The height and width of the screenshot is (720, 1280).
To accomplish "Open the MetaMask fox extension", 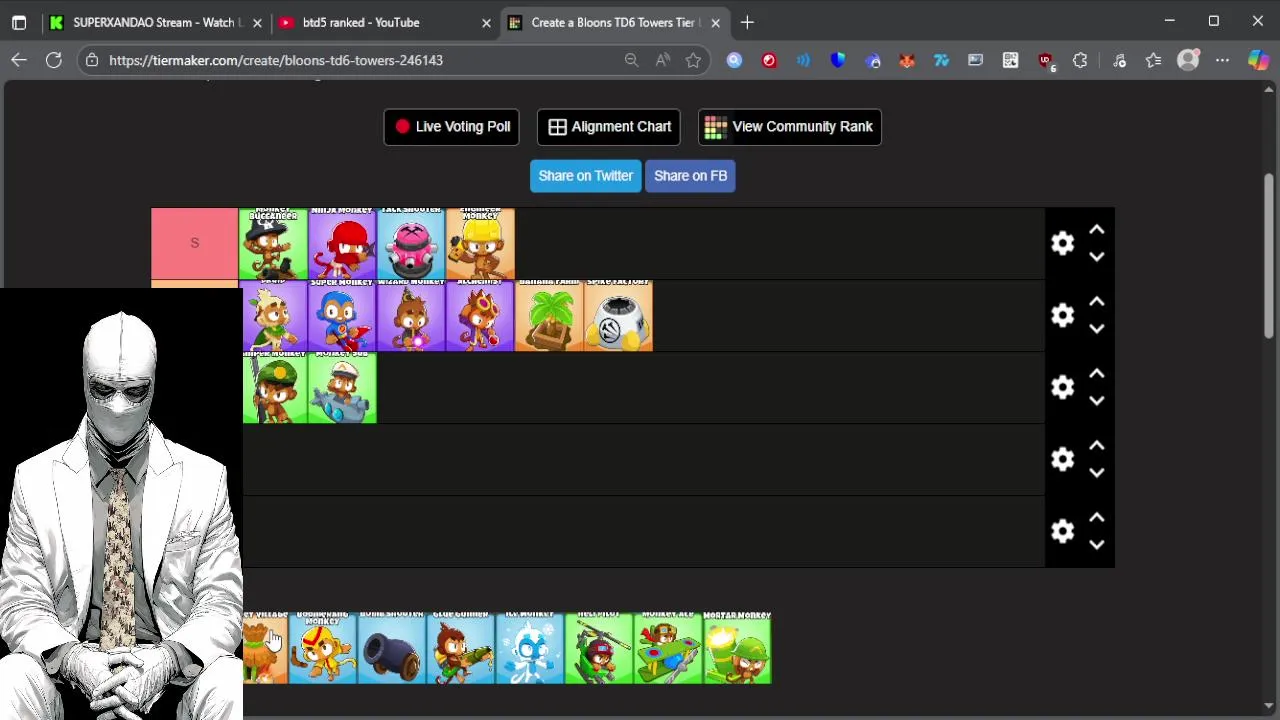I will click(907, 60).
